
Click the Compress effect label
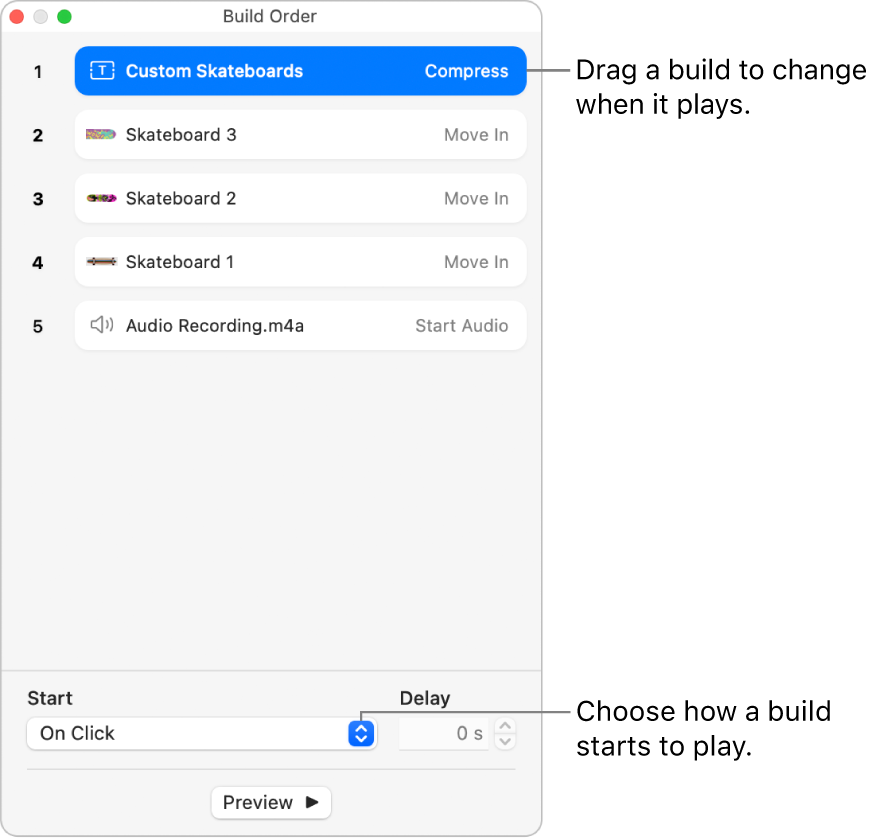pyautogui.click(x=466, y=71)
